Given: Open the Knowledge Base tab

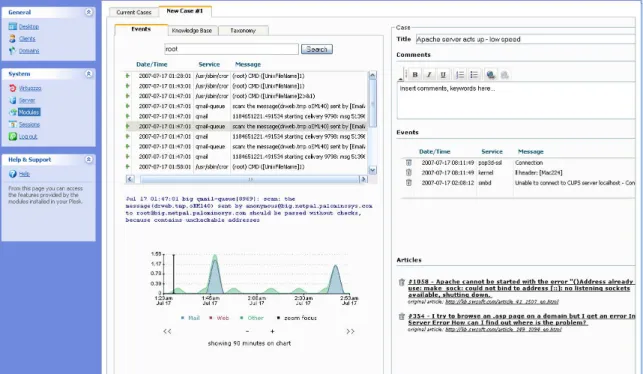Looking at the screenshot, I should (x=192, y=30).
